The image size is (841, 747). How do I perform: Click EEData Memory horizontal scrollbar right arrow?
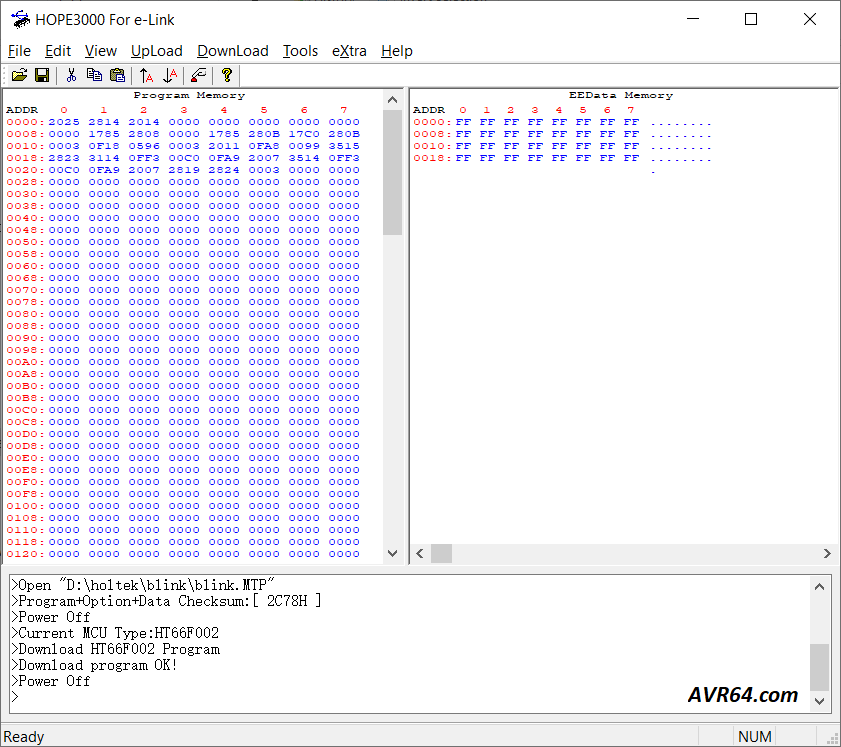[x=827, y=553]
